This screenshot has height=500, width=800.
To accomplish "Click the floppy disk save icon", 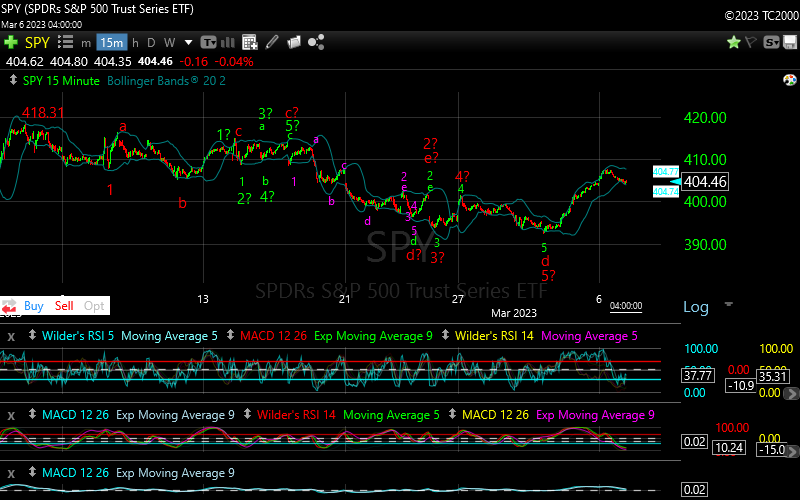I will 790,42.
